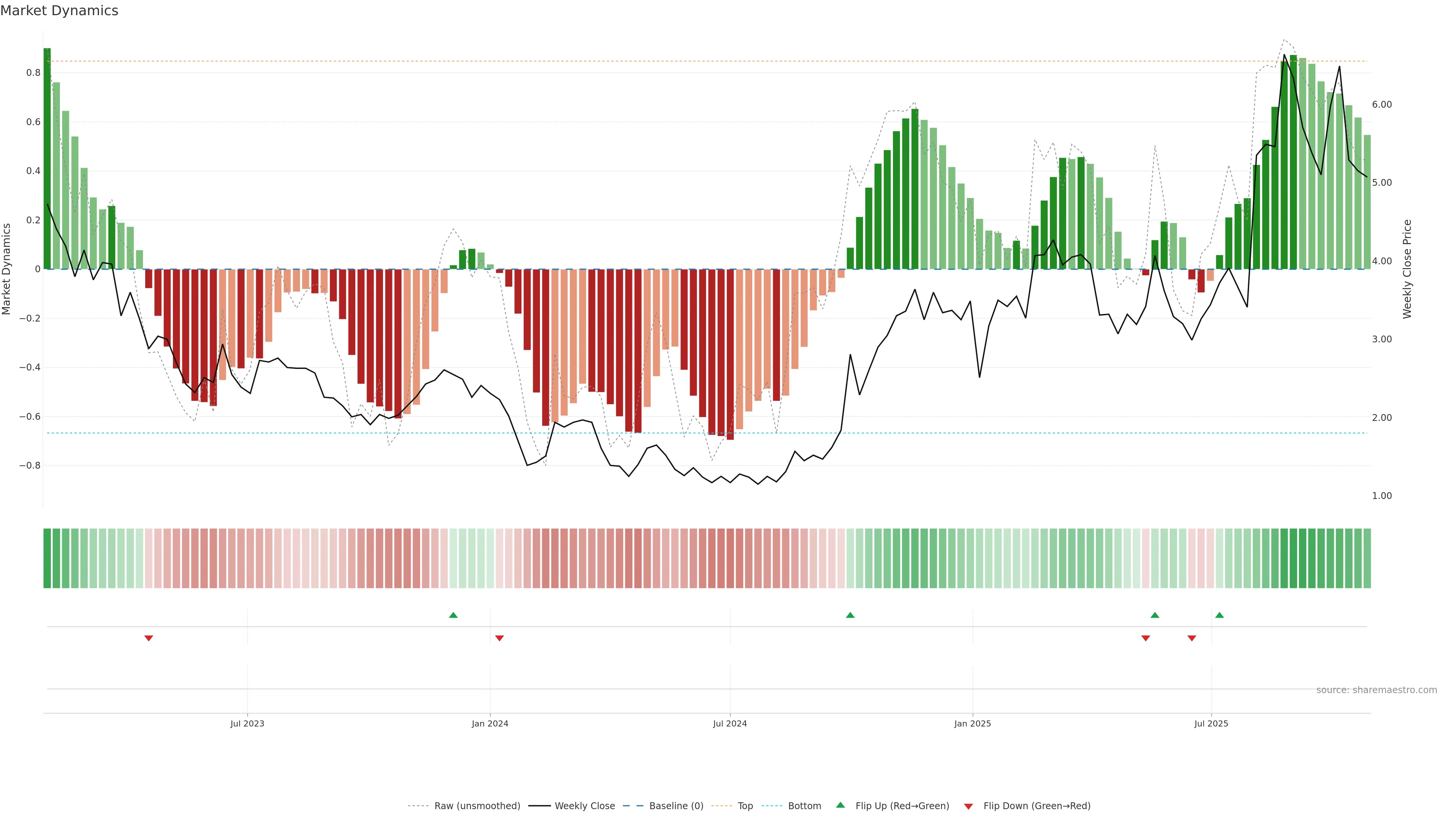Click the earliest green flip-up marker before Jan 2024
This screenshot has width=1456, height=819.
click(453, 615)
